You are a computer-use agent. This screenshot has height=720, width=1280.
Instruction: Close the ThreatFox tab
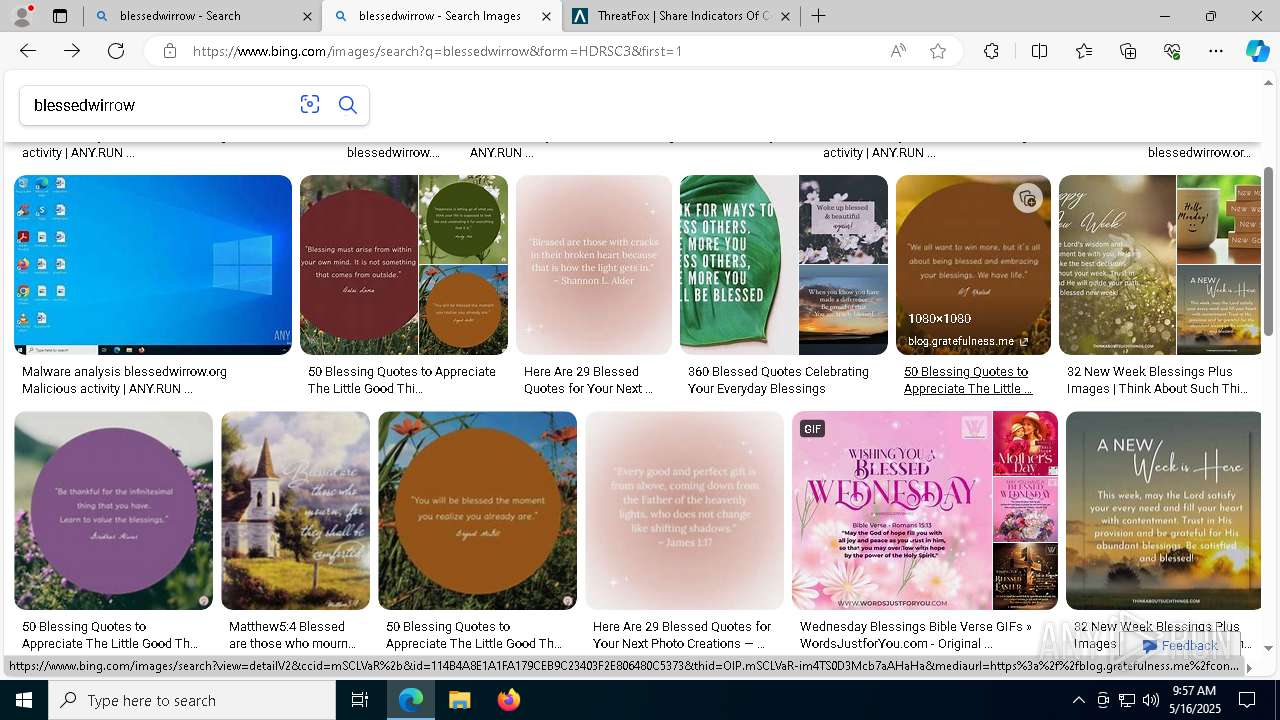pos(785,16)
